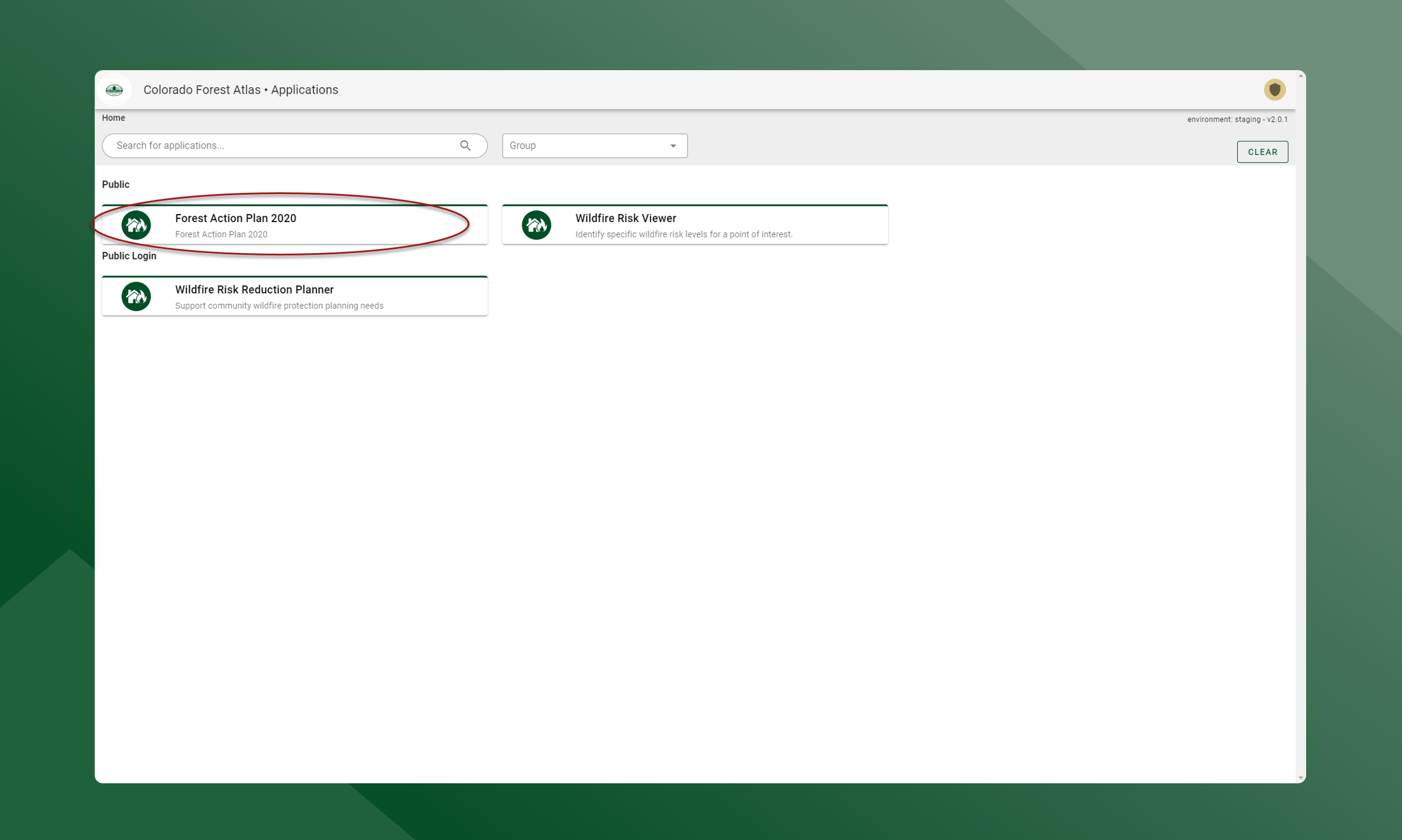Click 'Identify specific wildfire risk levels' description
This screenshot has width=1402, height=840.
[683, 234]
